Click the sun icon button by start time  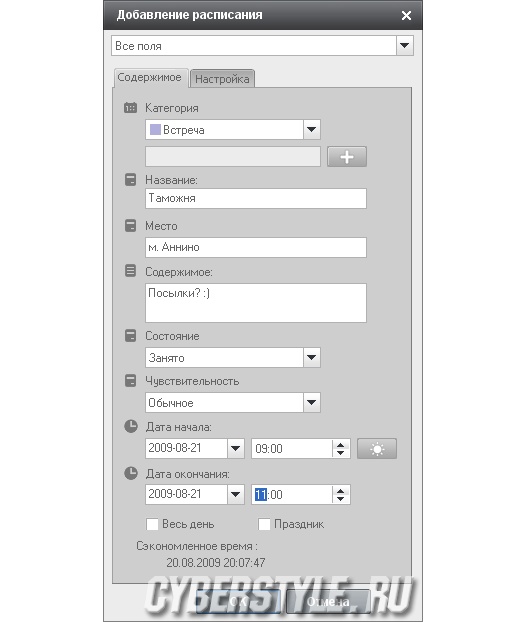pos(377,449)
